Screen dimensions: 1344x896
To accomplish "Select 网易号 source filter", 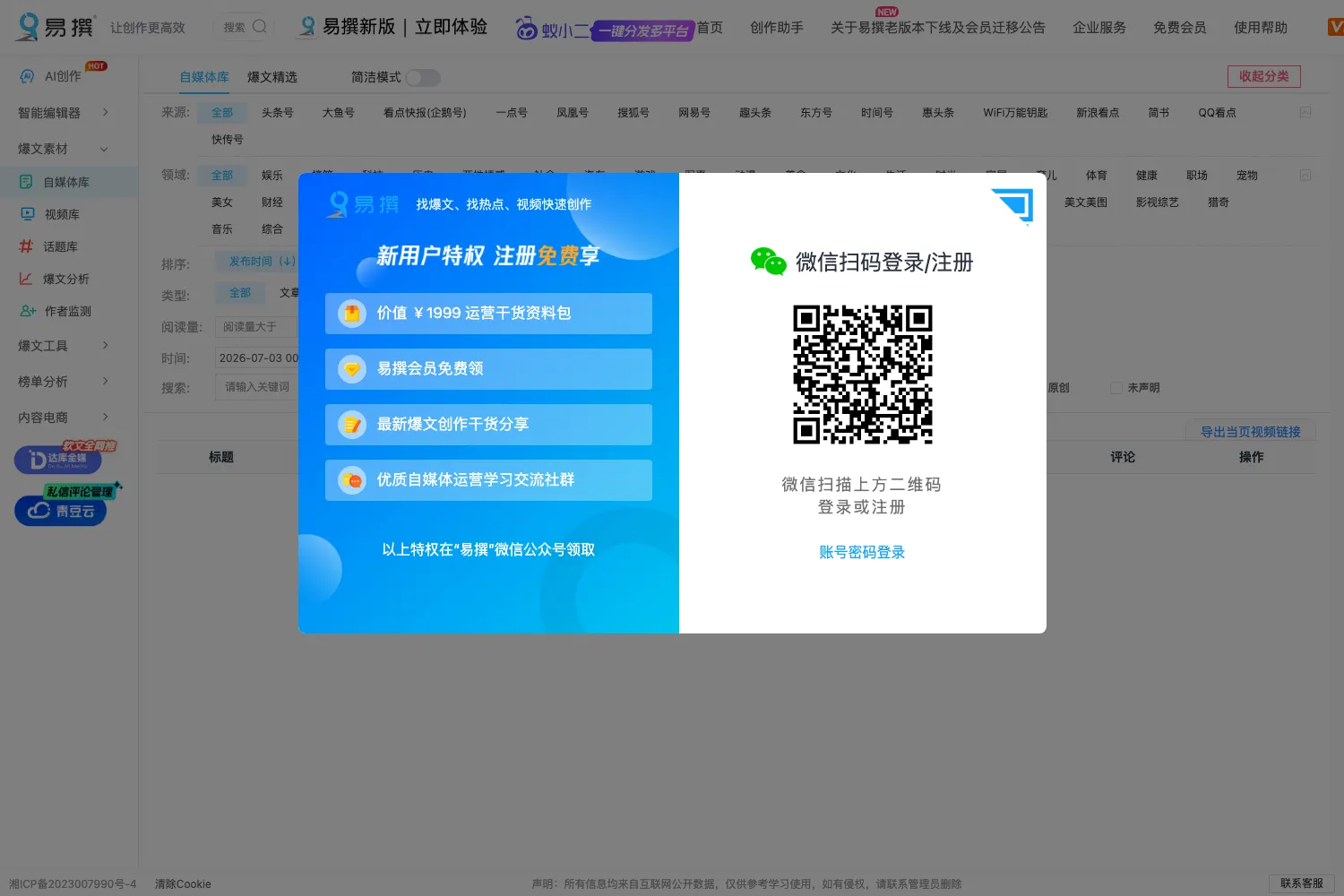I will 694,113.
